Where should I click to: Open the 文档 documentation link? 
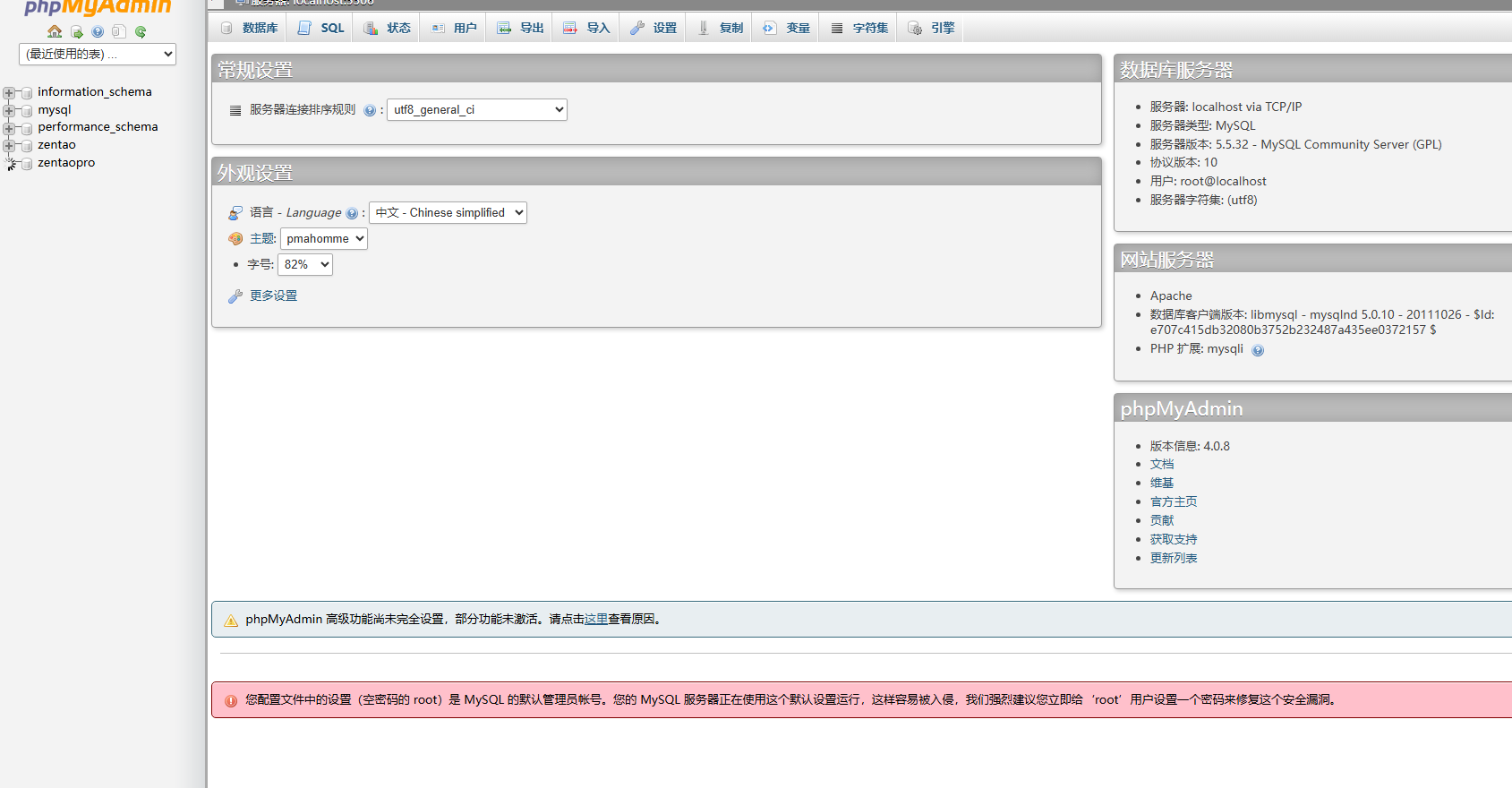pos(1162,464)
